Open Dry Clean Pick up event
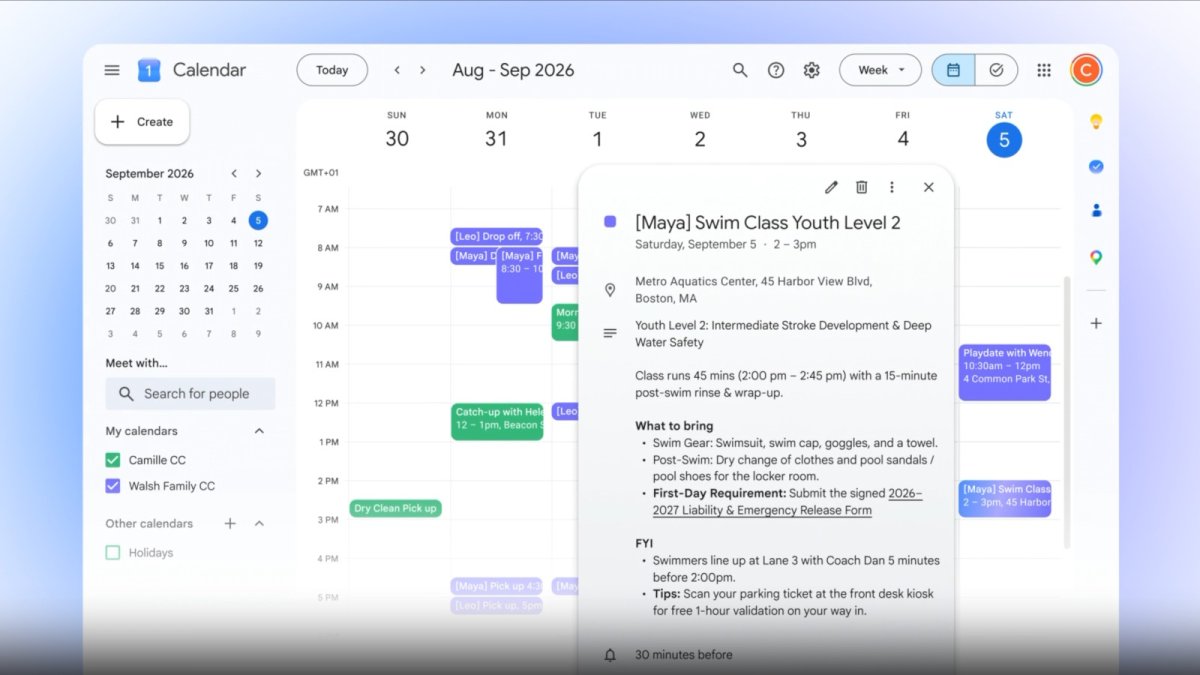This screenshot has width=1200, height=675. pos(395,508)
